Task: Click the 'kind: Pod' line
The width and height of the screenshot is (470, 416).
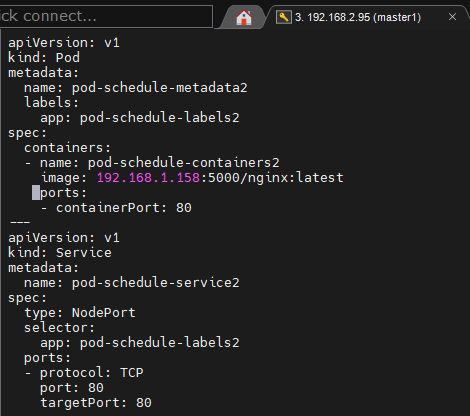Action: [44, 58]
